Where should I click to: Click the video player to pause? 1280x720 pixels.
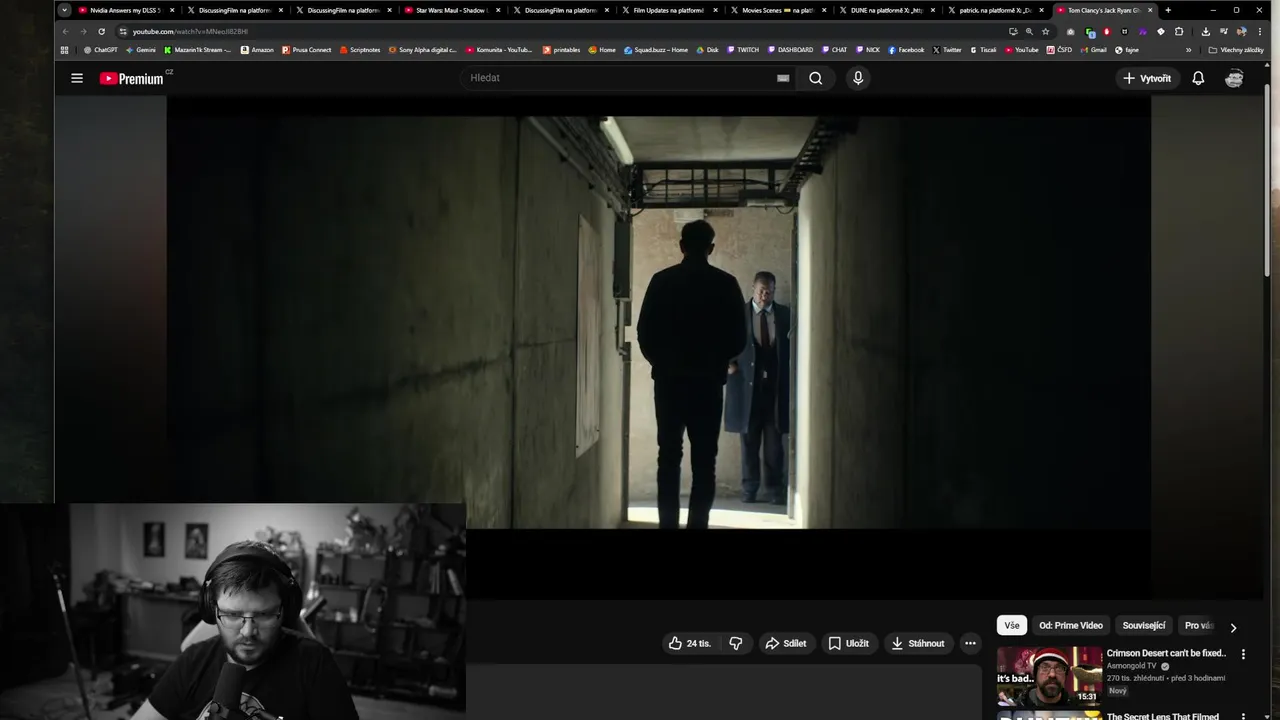[x=658, y=322]
